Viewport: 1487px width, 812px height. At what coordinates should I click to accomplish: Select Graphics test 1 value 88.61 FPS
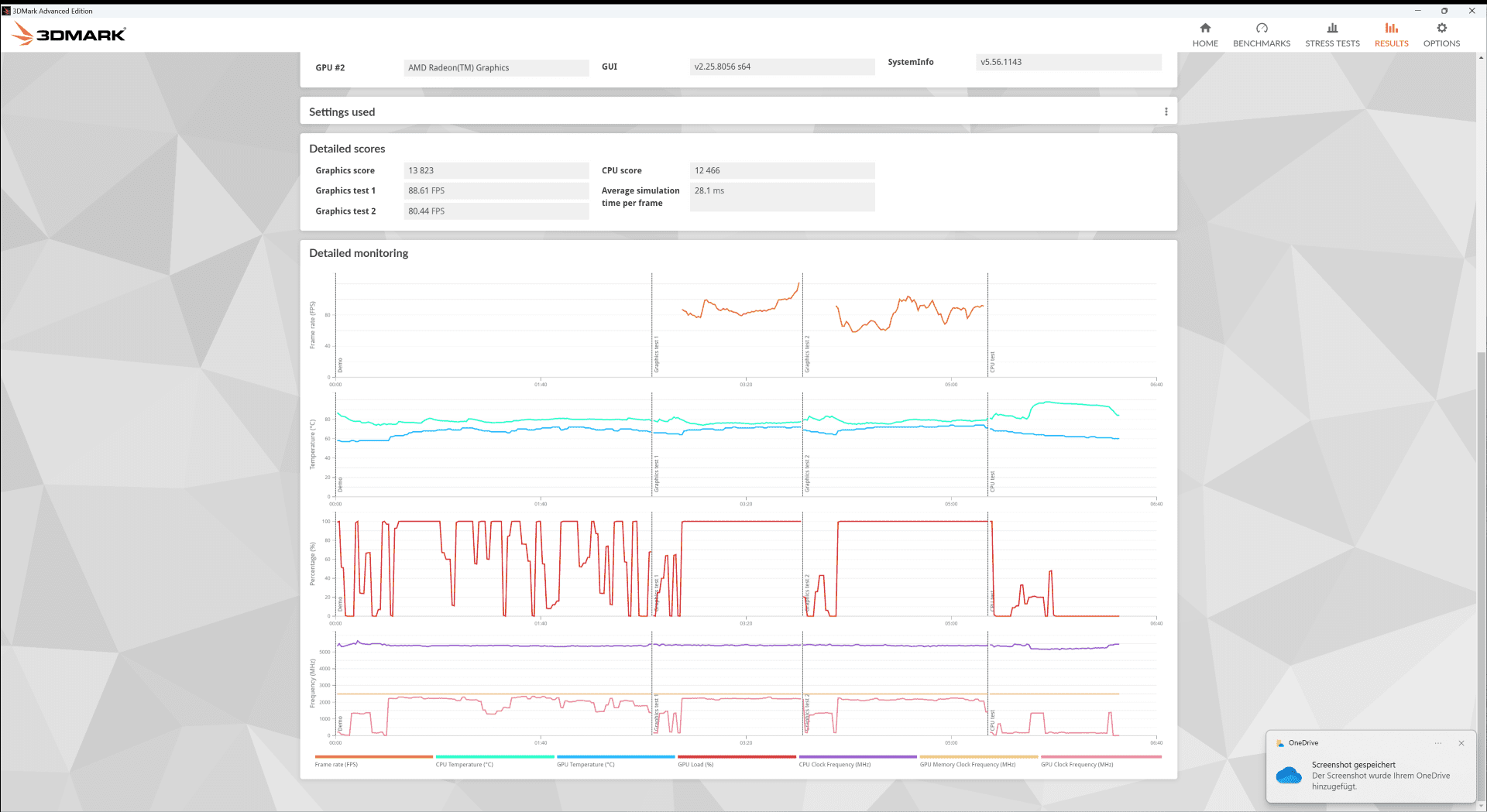tap(496, 190)
